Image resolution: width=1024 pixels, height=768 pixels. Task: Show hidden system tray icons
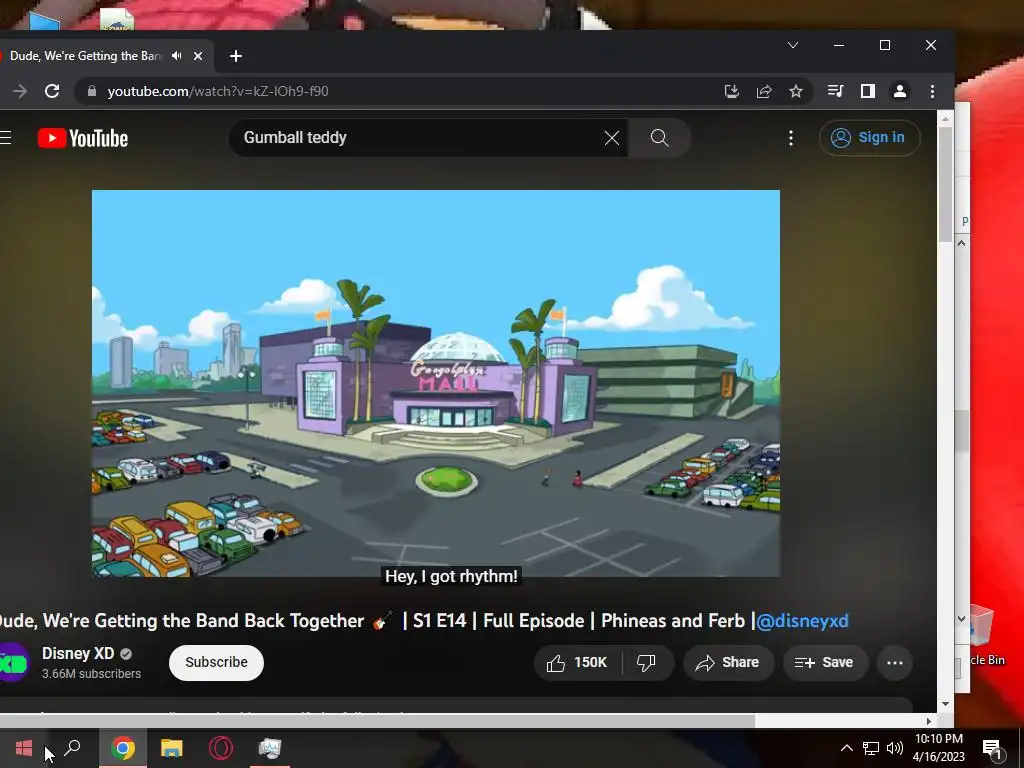pyautogui.click(x=846, y=748)
